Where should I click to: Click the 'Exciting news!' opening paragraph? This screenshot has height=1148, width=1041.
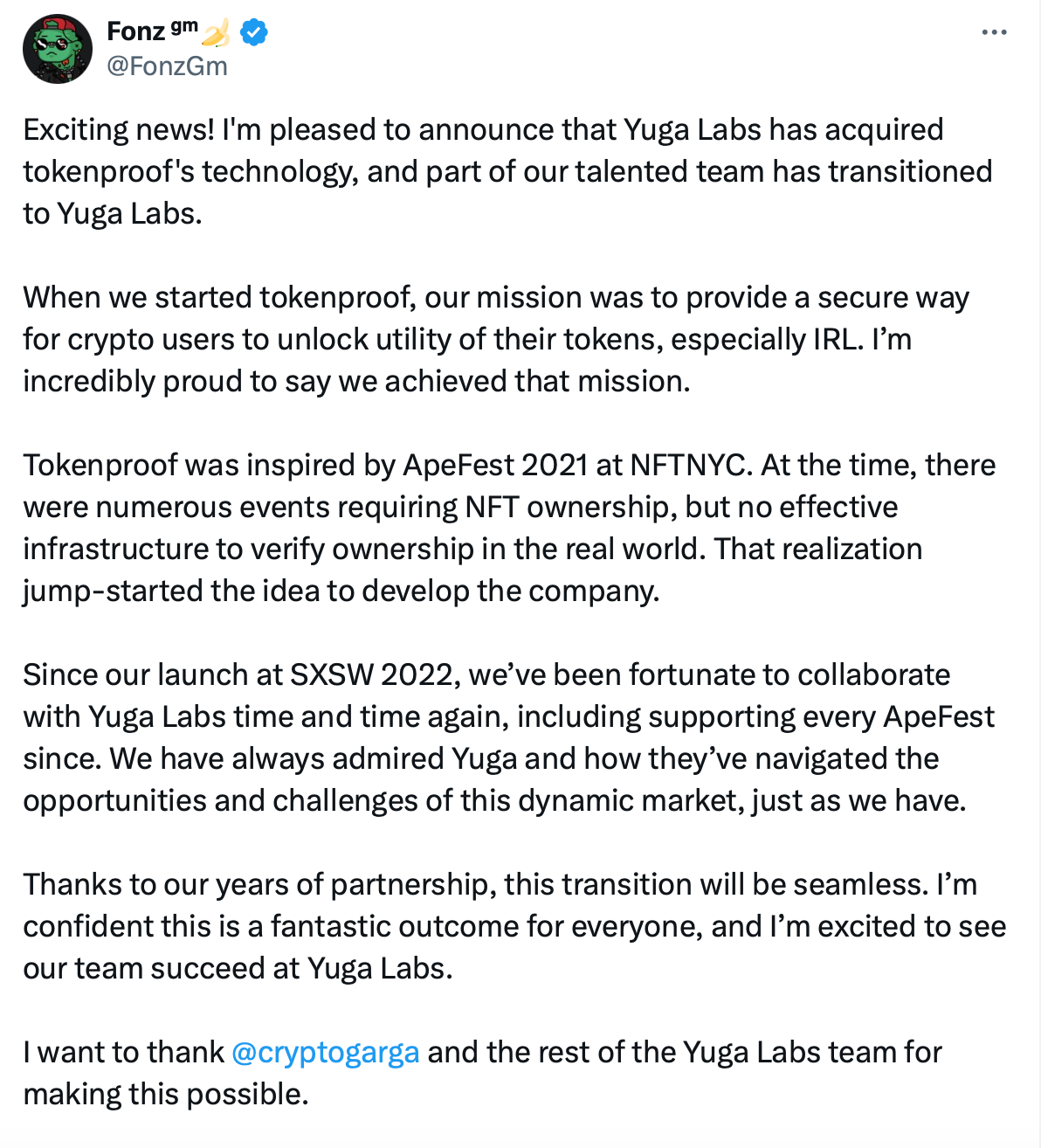pos(507,171)
